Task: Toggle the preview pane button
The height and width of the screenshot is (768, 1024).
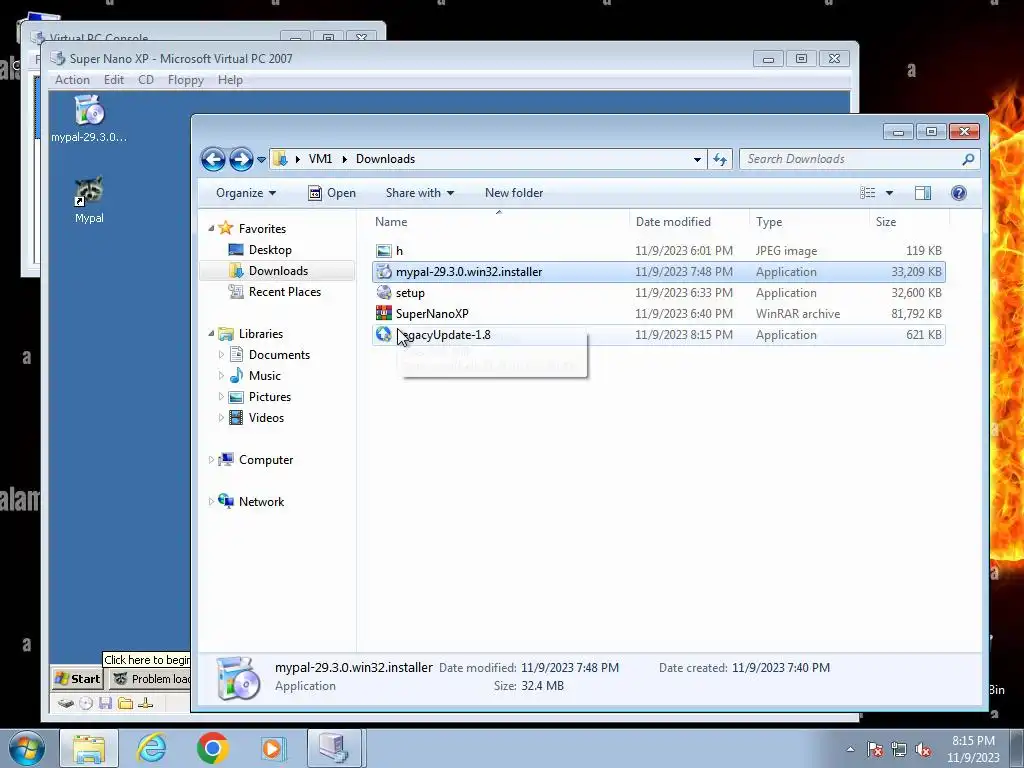Action: click(923, 193)
